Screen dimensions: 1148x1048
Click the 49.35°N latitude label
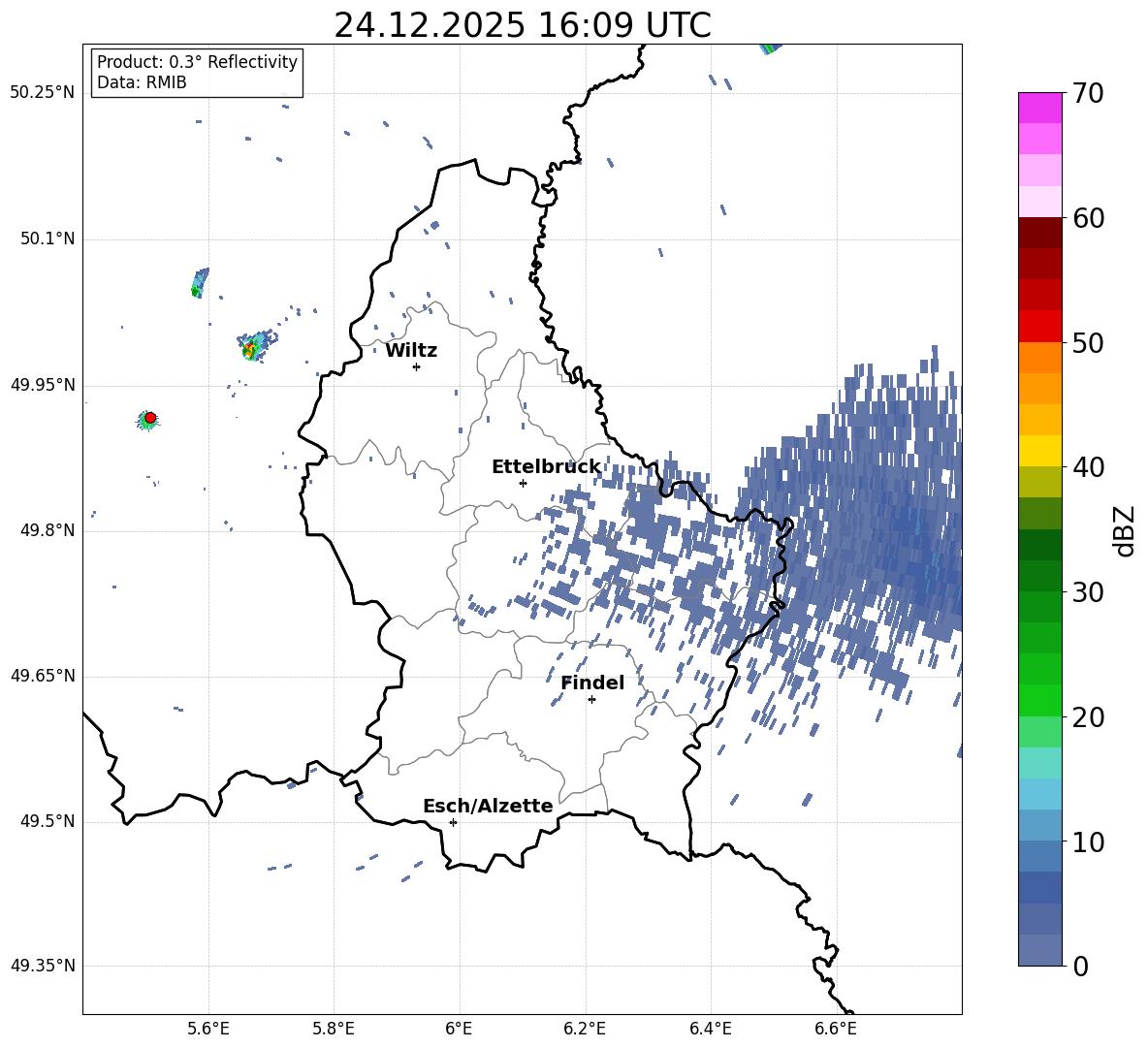coord(43,966)
